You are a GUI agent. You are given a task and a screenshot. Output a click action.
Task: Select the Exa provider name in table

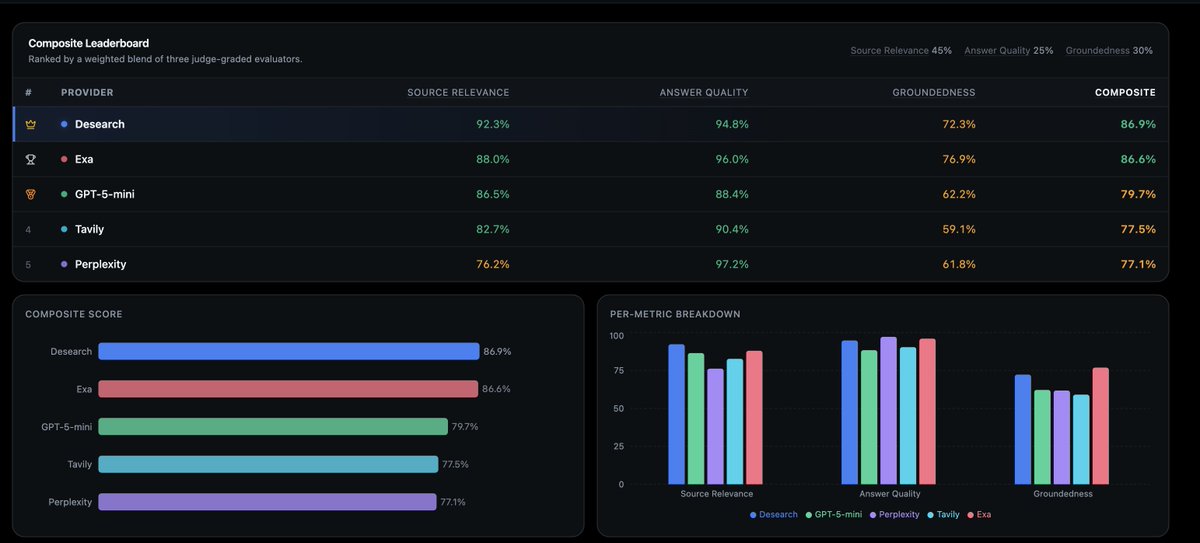(84, 159)
